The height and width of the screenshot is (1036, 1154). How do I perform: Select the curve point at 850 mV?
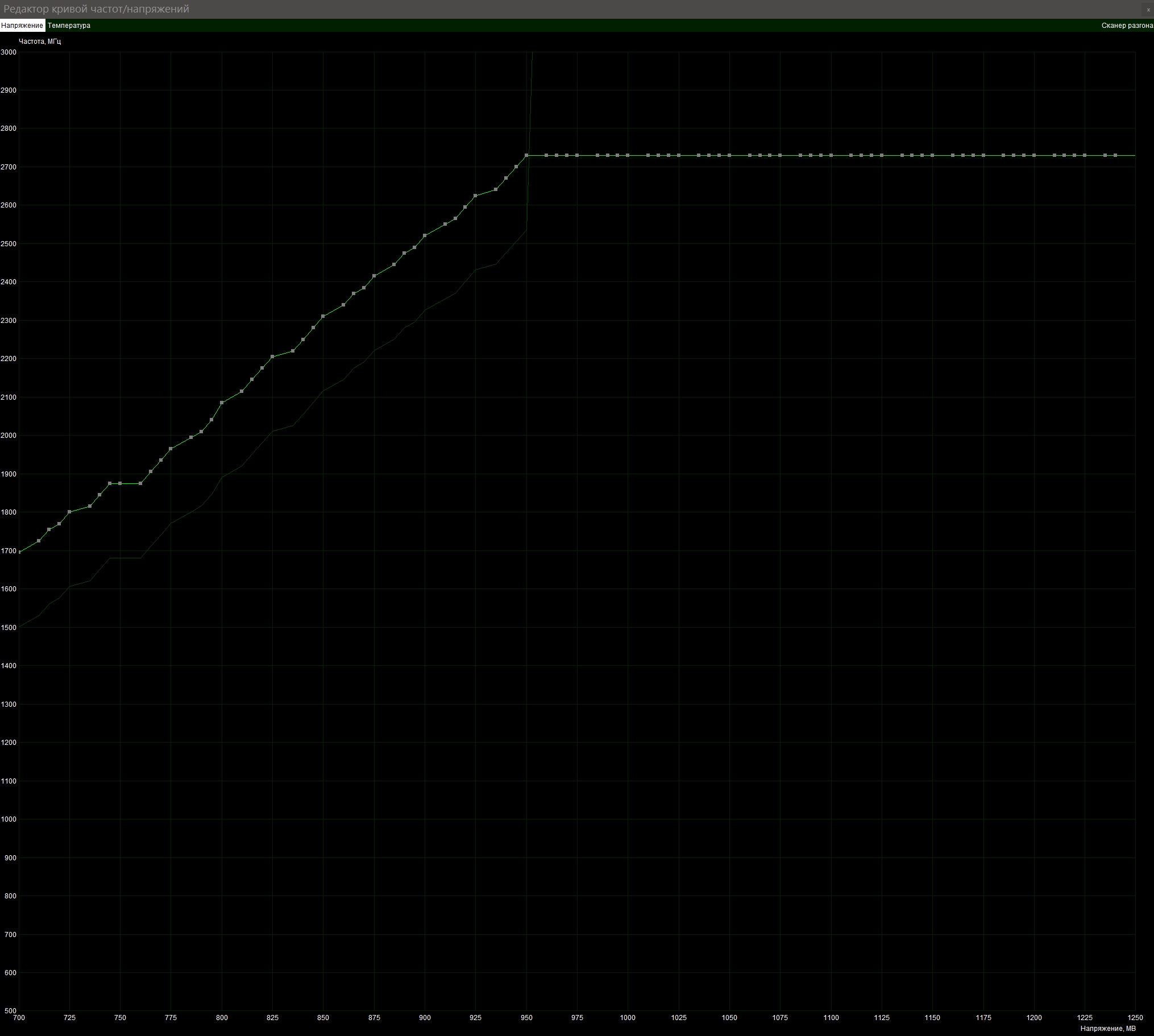[323, 316]
